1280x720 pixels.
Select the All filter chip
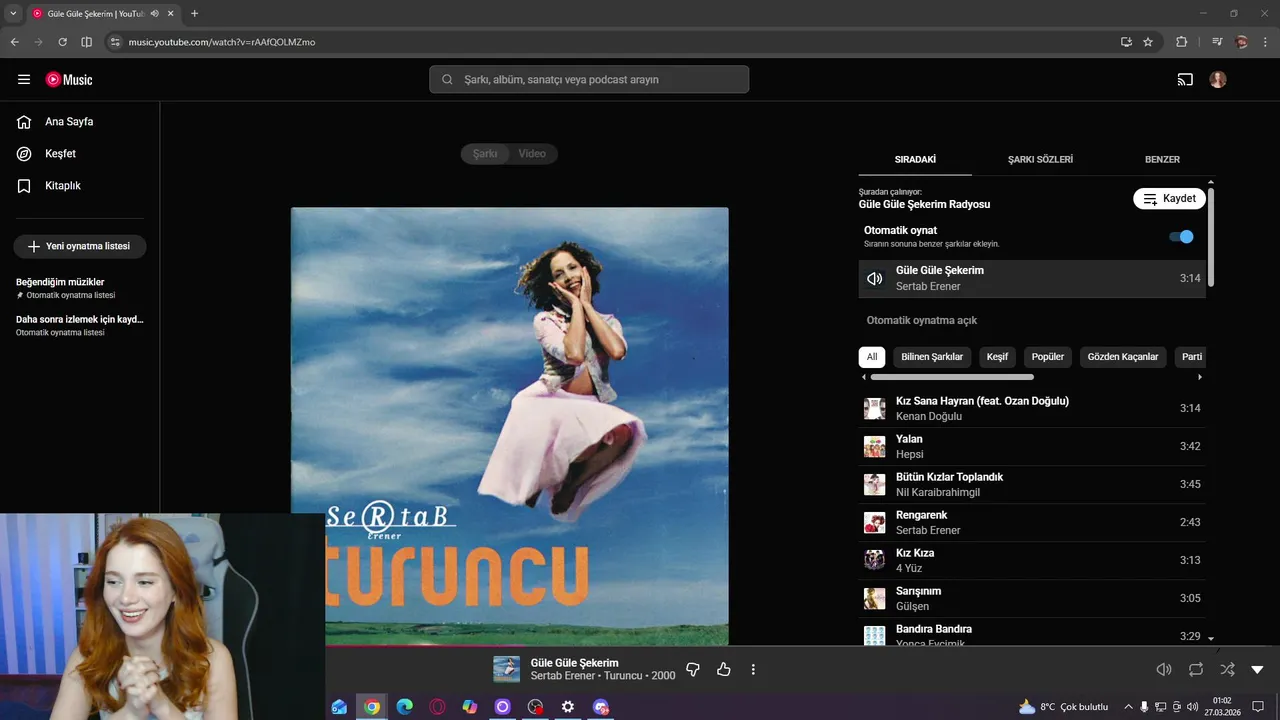pos(872,357)
